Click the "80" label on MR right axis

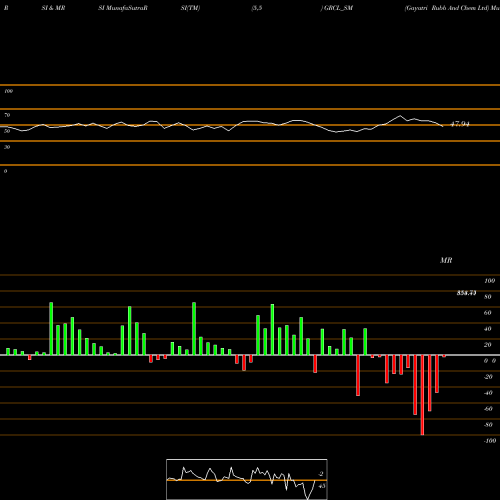click(x=488, y=297)
